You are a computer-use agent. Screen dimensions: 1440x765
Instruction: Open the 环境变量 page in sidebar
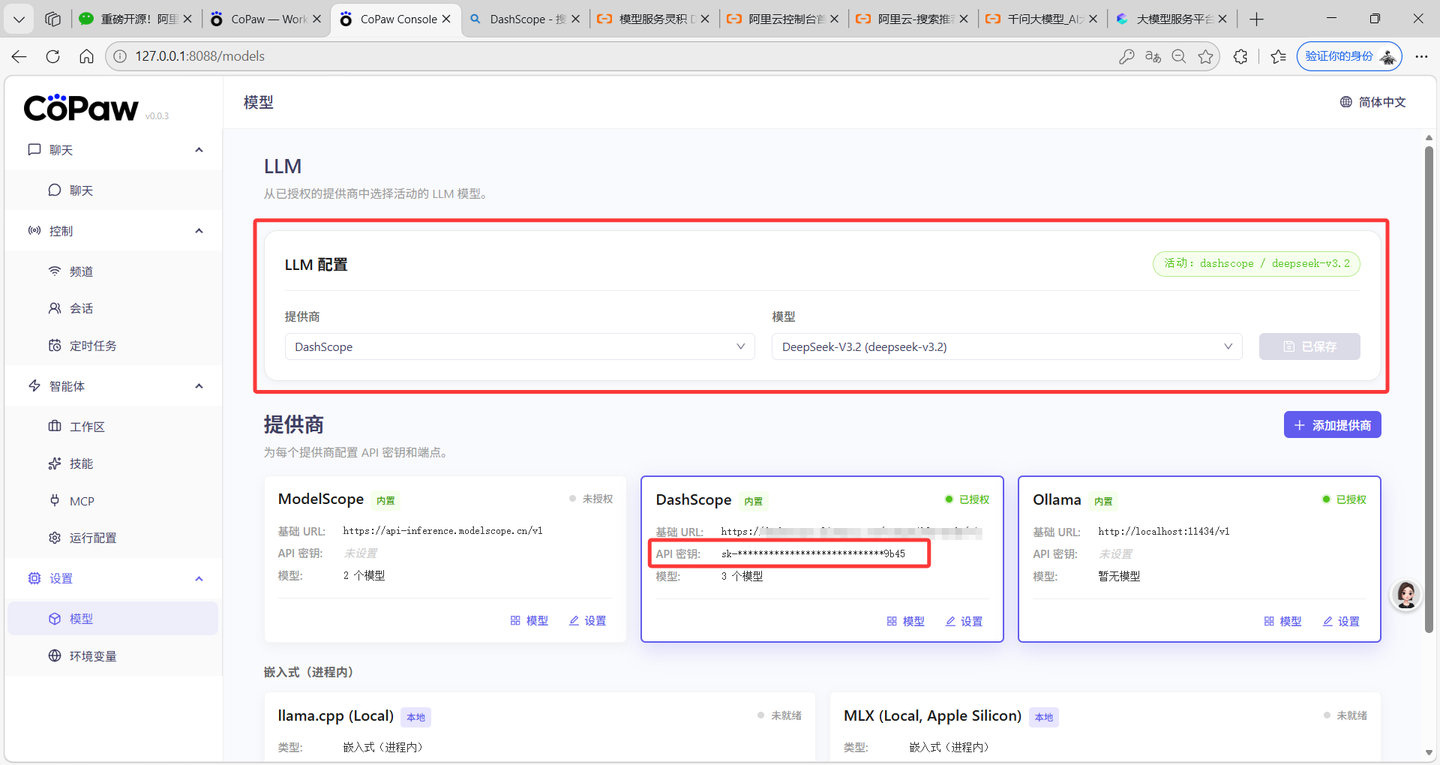[x=112, y=656]
